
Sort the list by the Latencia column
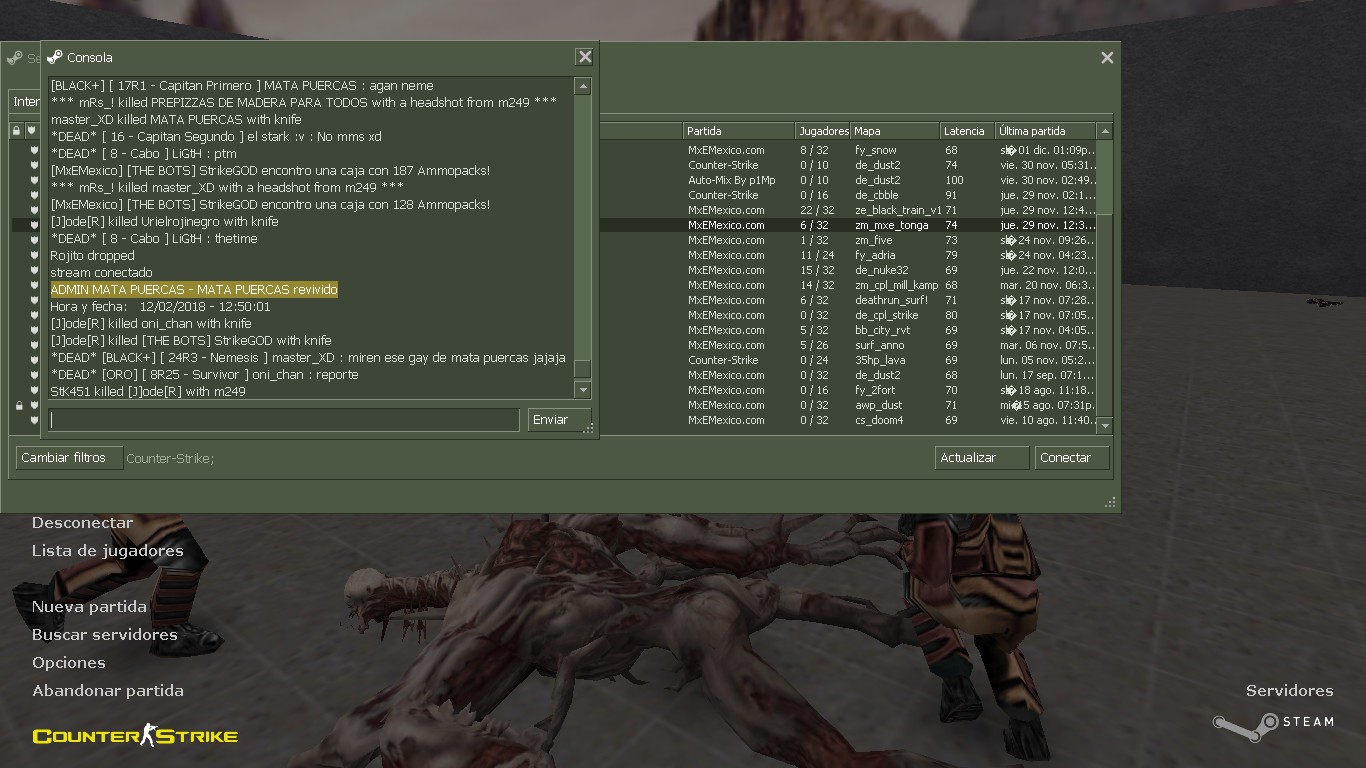[967, 131]
